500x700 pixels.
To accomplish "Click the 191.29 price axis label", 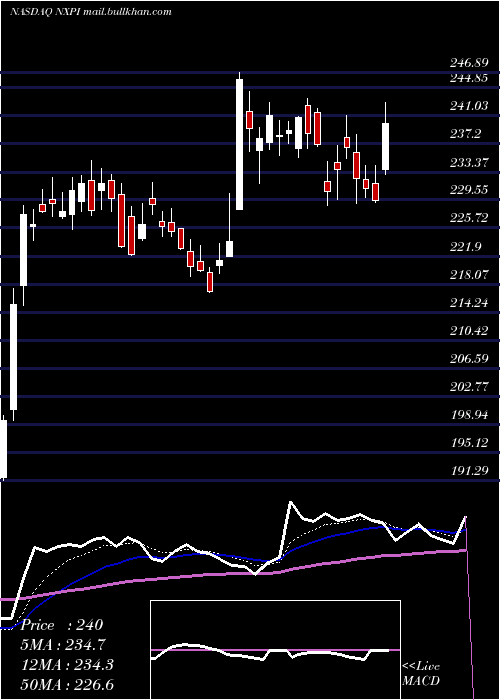I will point(468,471).
